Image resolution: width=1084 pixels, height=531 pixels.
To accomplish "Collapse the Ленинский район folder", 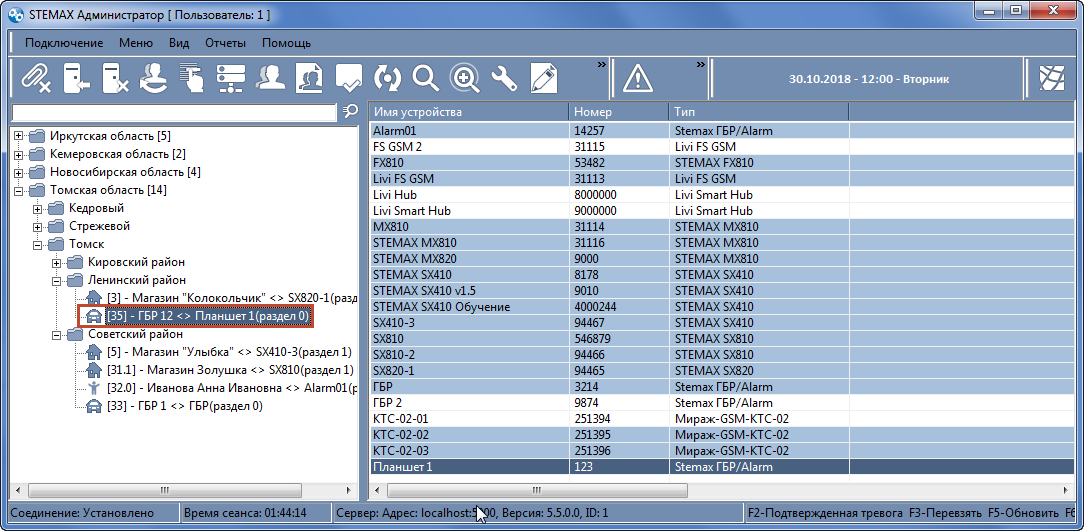I will coord(57,280).
